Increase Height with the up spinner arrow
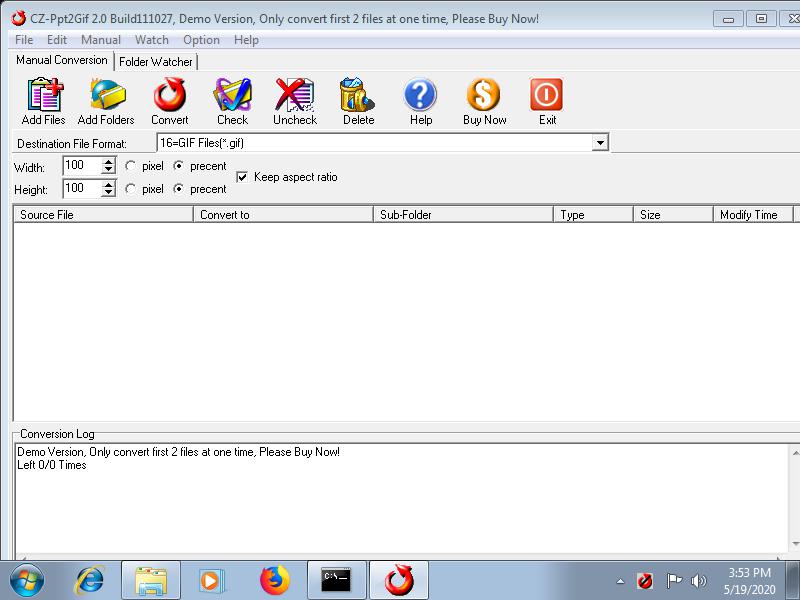 tap(108, 185)
